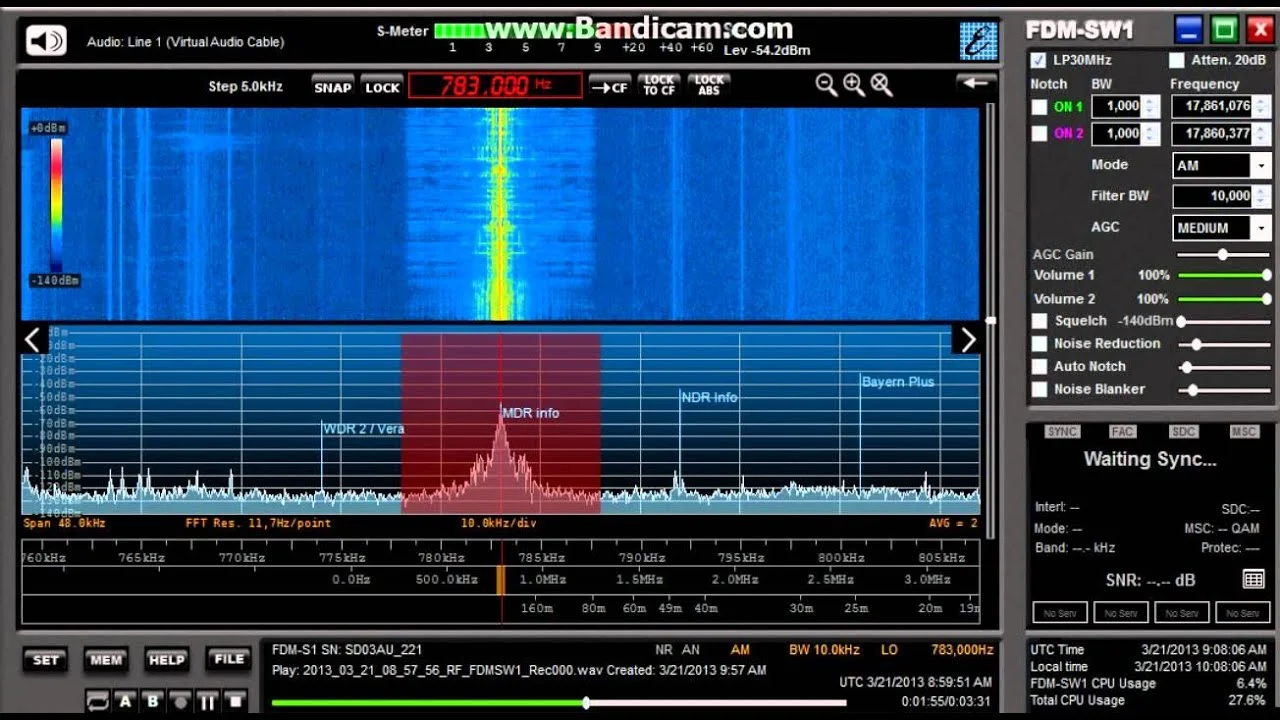Enable Notch ON 1 checkbox

[1040, 107]
